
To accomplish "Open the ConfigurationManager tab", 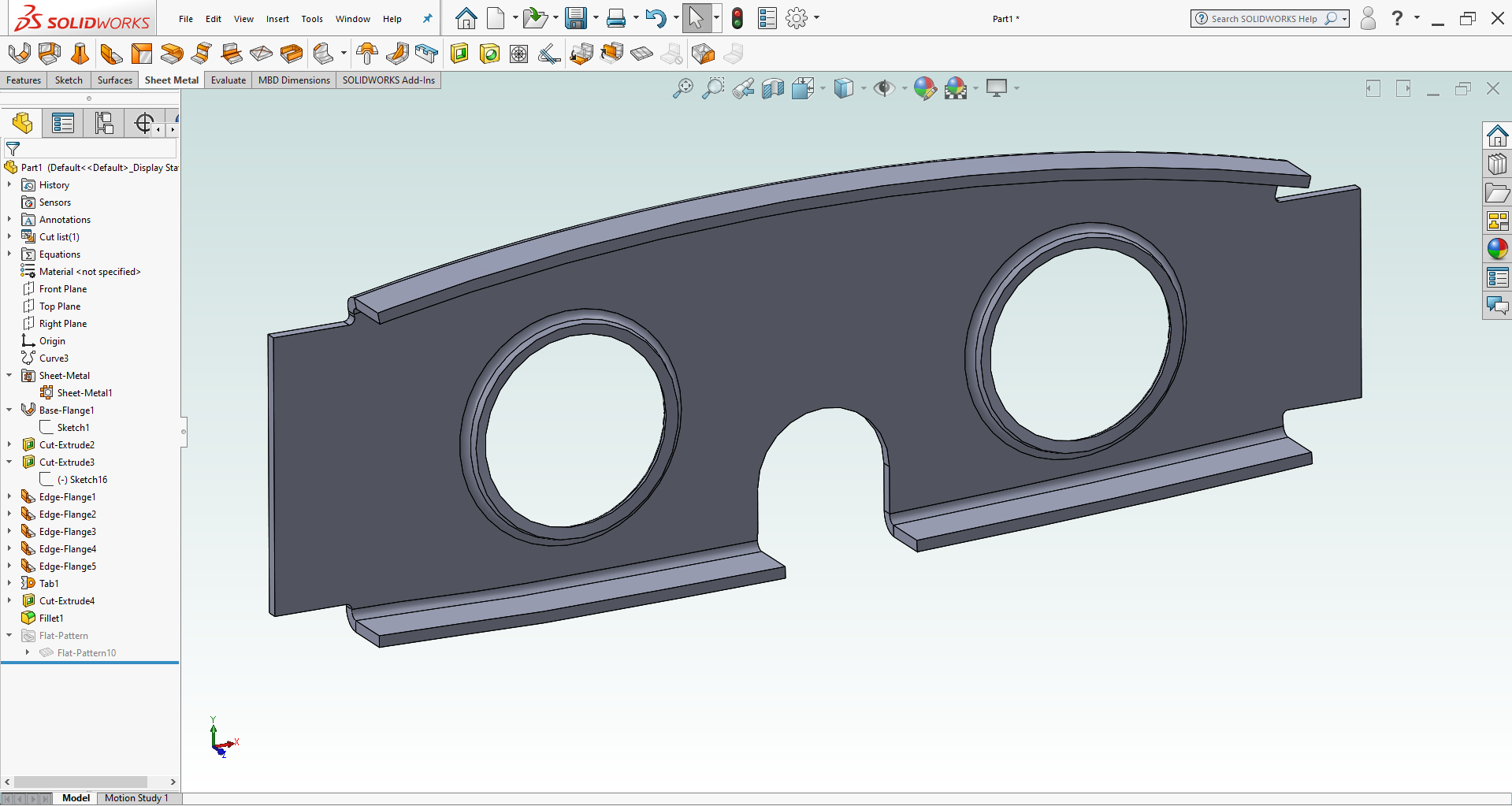I will point(104,124).
